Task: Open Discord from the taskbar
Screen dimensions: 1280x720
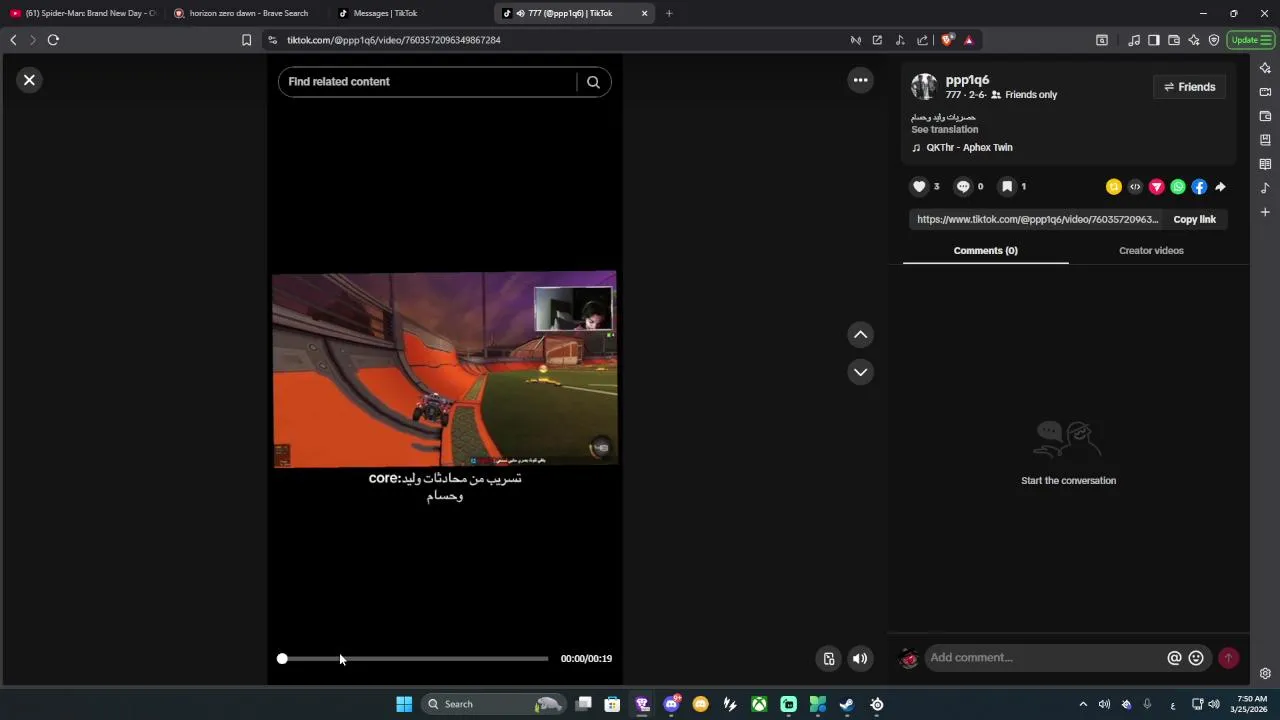Action: click(x=671, y=704)
